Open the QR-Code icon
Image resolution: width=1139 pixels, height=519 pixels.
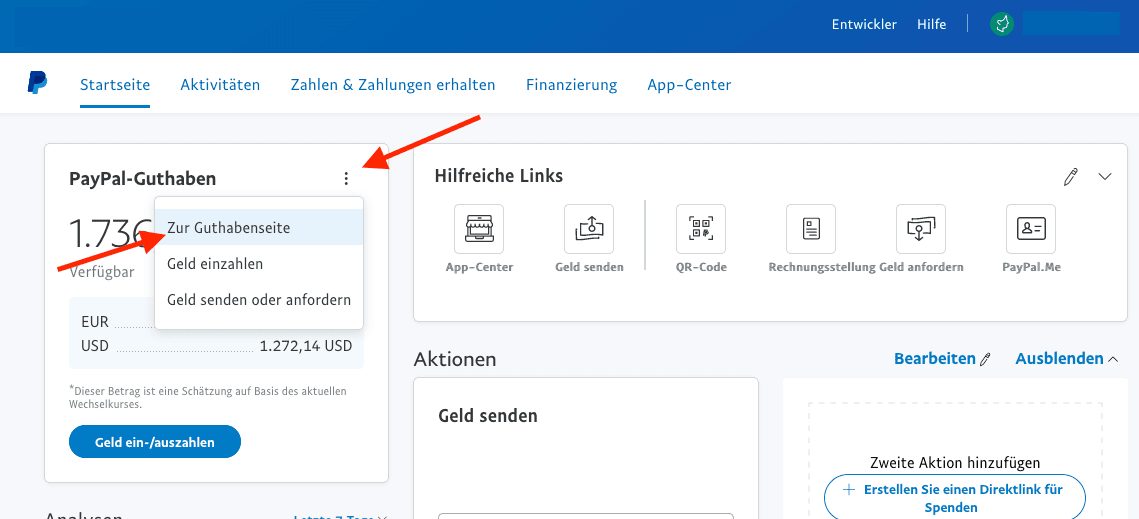pos(701,229)
